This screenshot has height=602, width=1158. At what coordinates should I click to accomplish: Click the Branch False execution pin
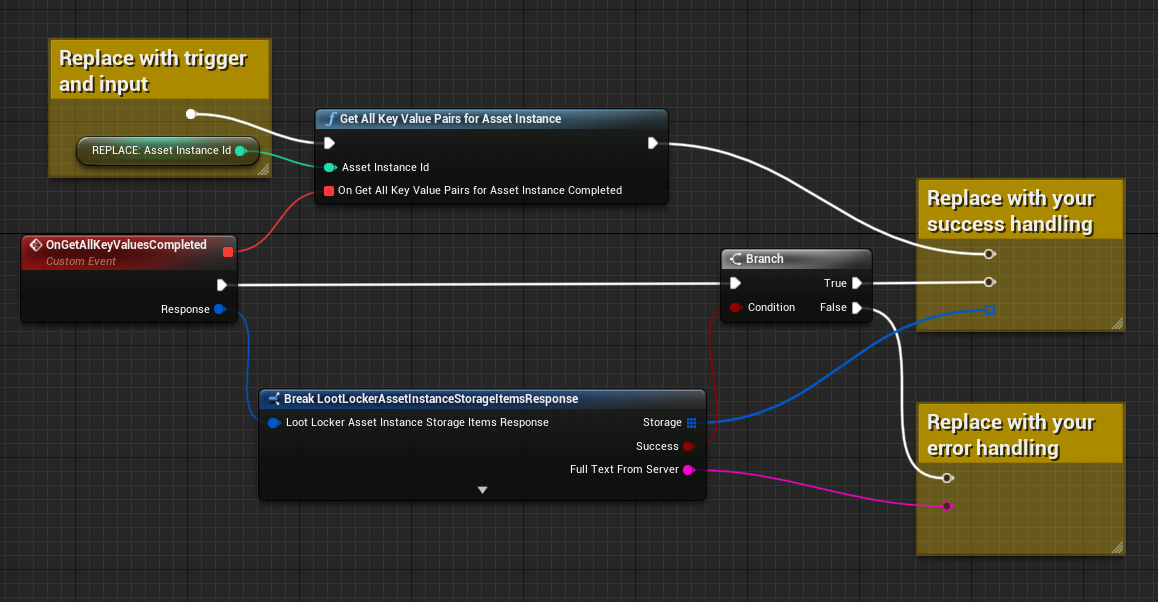(857, 308)
